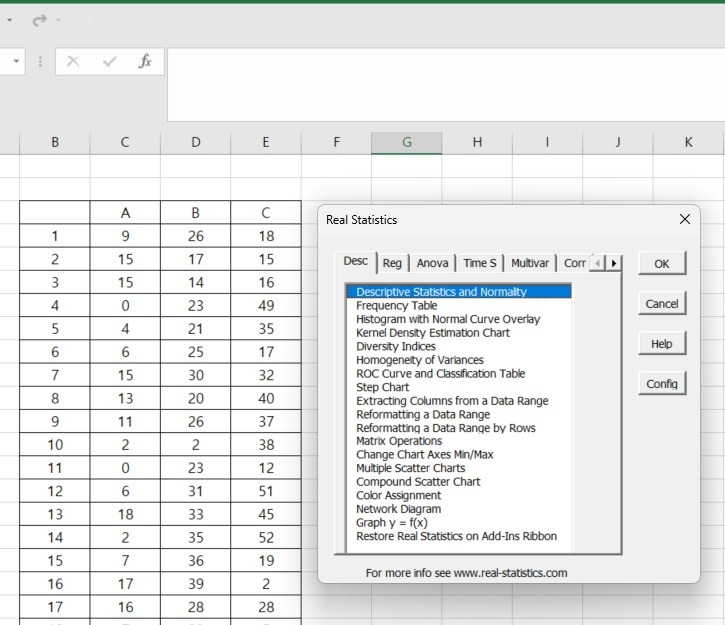Click table header cell B in data table
This screenshot has width=725, height=625.
[196, 213]
